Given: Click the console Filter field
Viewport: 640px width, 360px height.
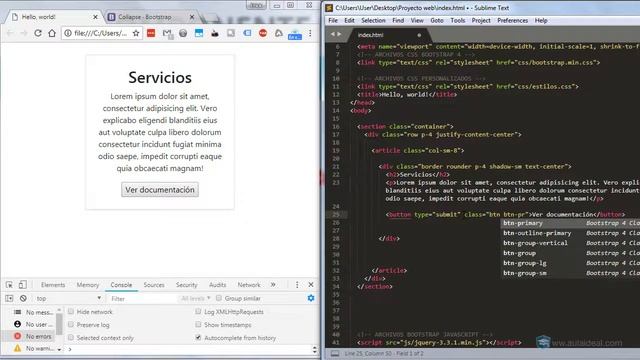Looking at the screenshot, I should pos(143,299).
